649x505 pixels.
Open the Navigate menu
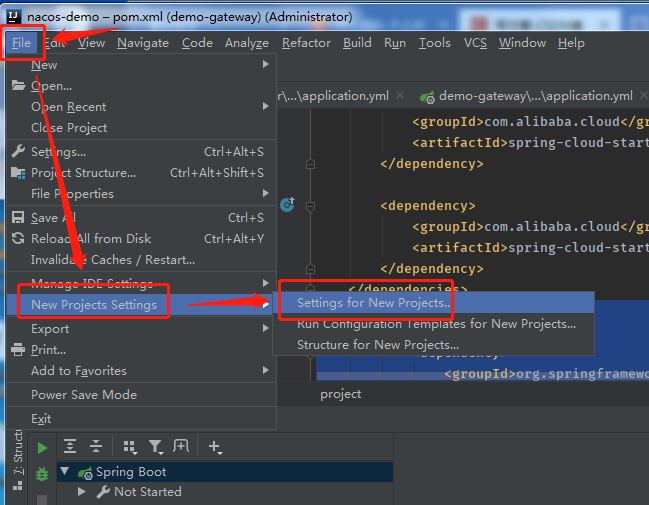(143, 43)
